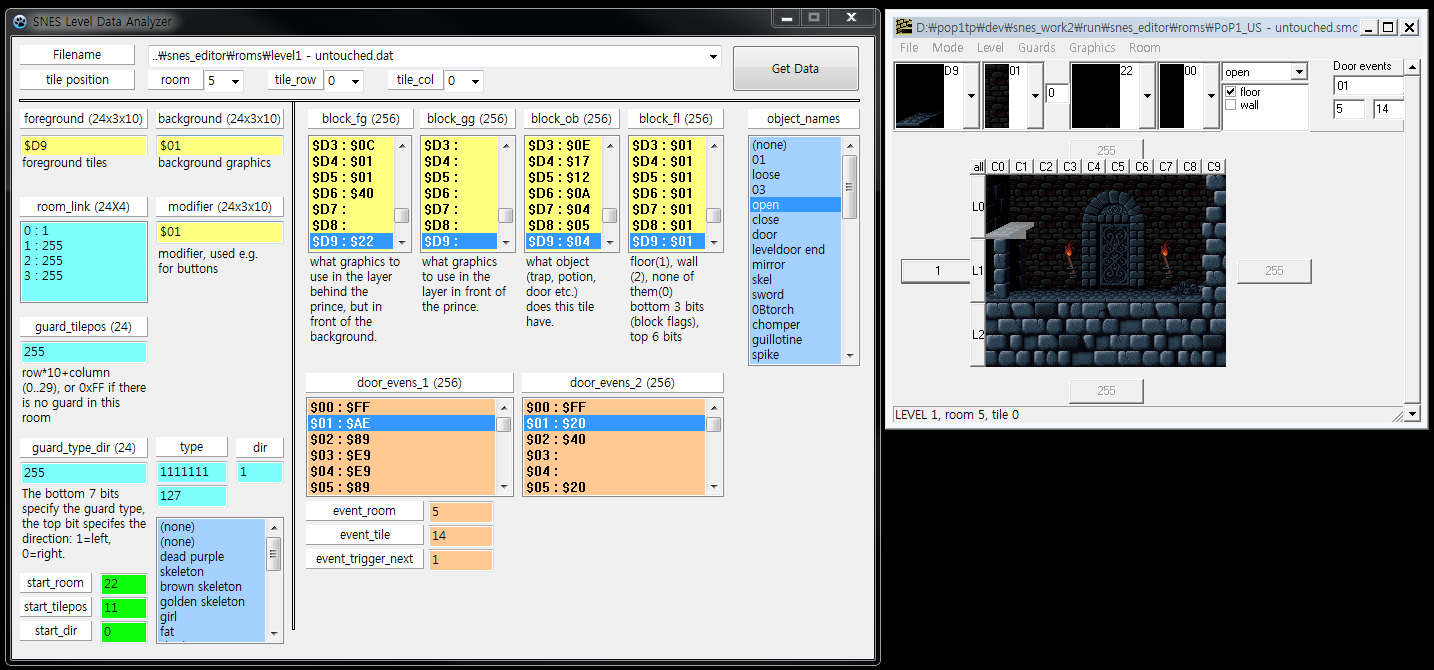Open the object type dropdown showing 'open'
Screen dimensions: 1434x670
[x=1299, y=72]
